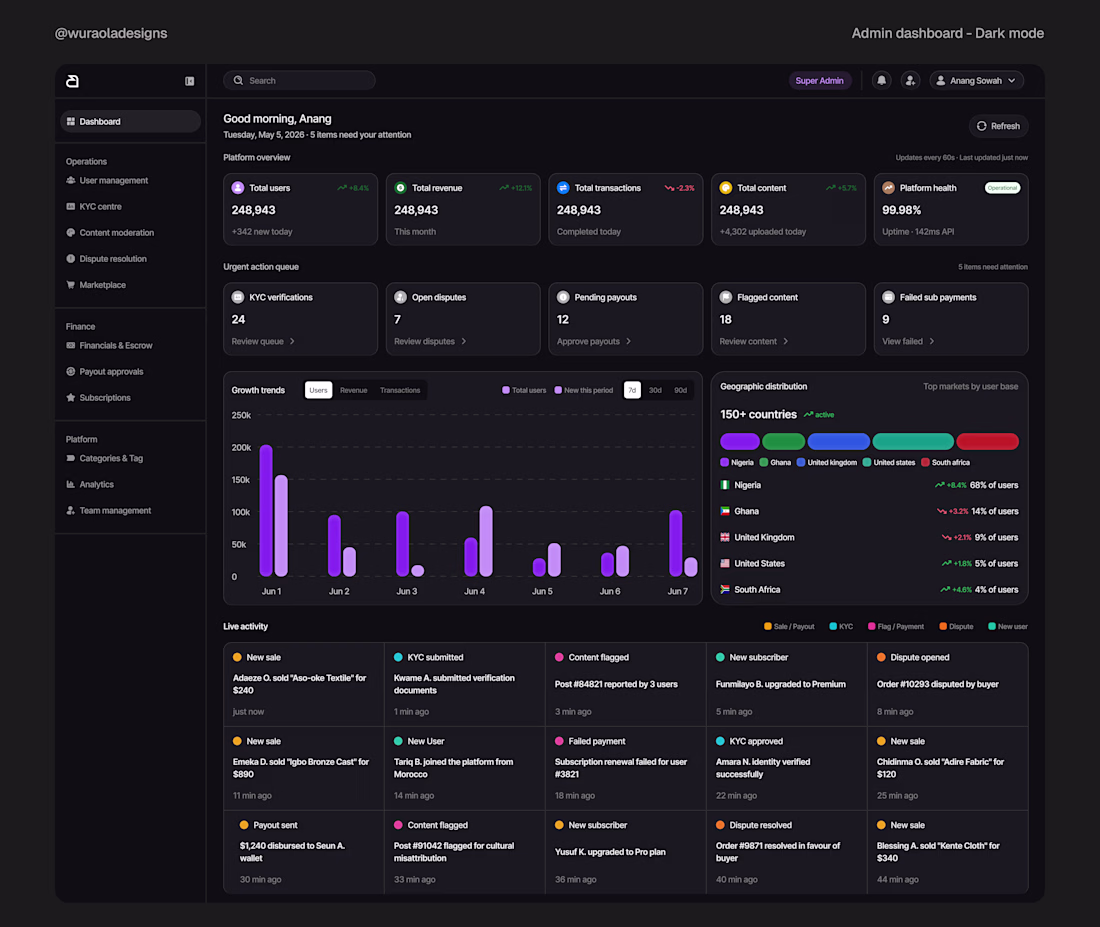Open Anang Sowah account dropdown
This screenshot has width=1100, height=927.
(x=977, y=81)
